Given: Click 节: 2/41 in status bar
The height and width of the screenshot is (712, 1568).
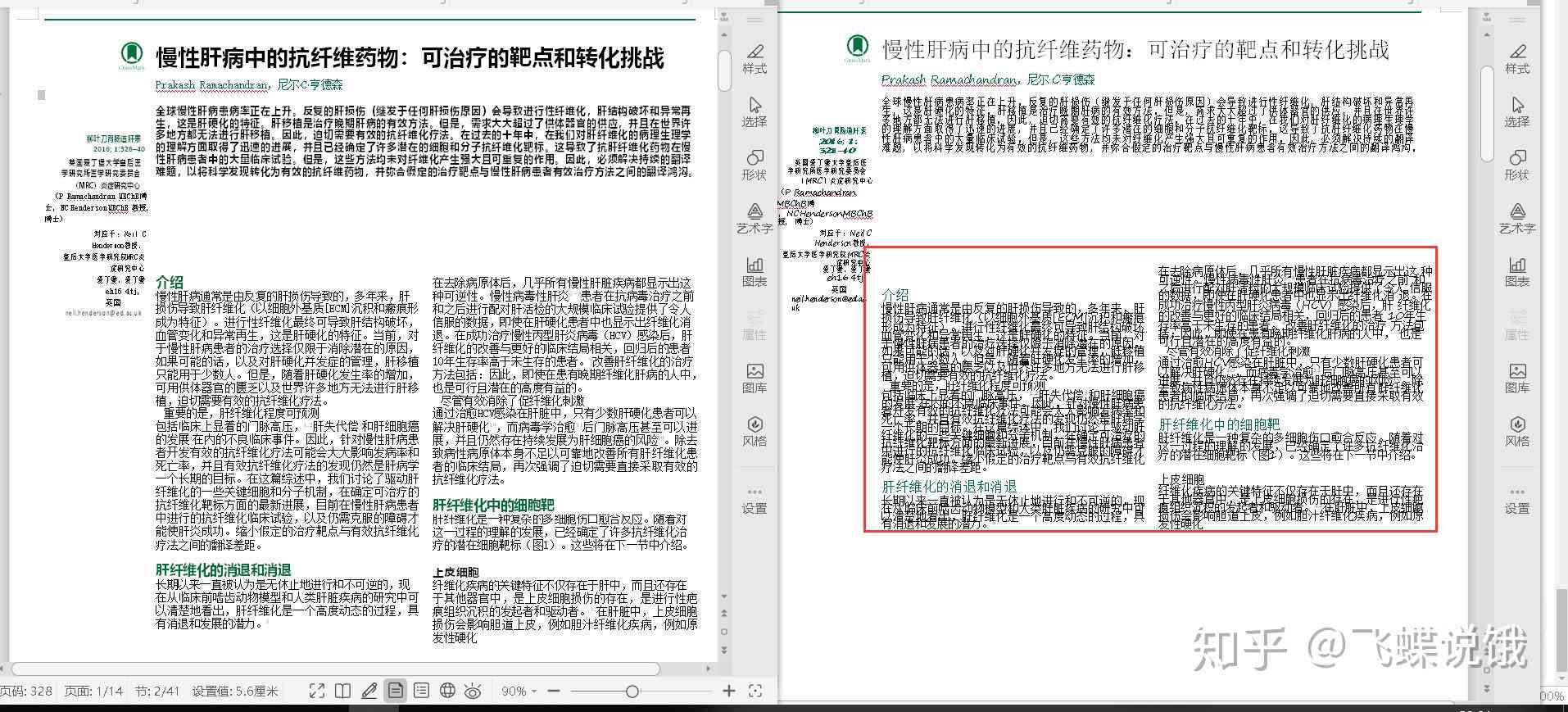Looking at the screenshot, I should tap(157, 692).
